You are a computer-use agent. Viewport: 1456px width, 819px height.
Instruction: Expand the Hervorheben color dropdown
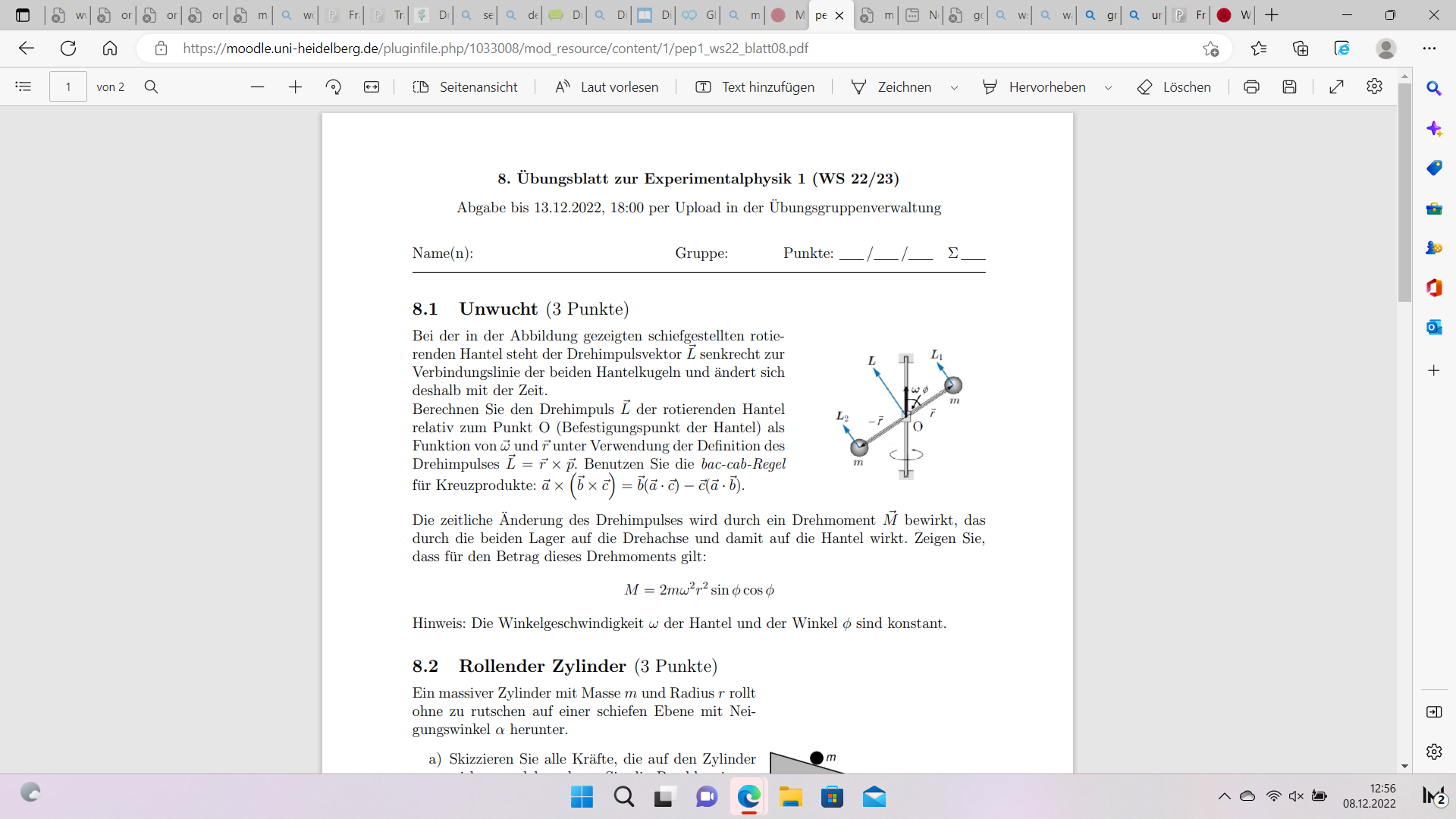click(1109, 88)
